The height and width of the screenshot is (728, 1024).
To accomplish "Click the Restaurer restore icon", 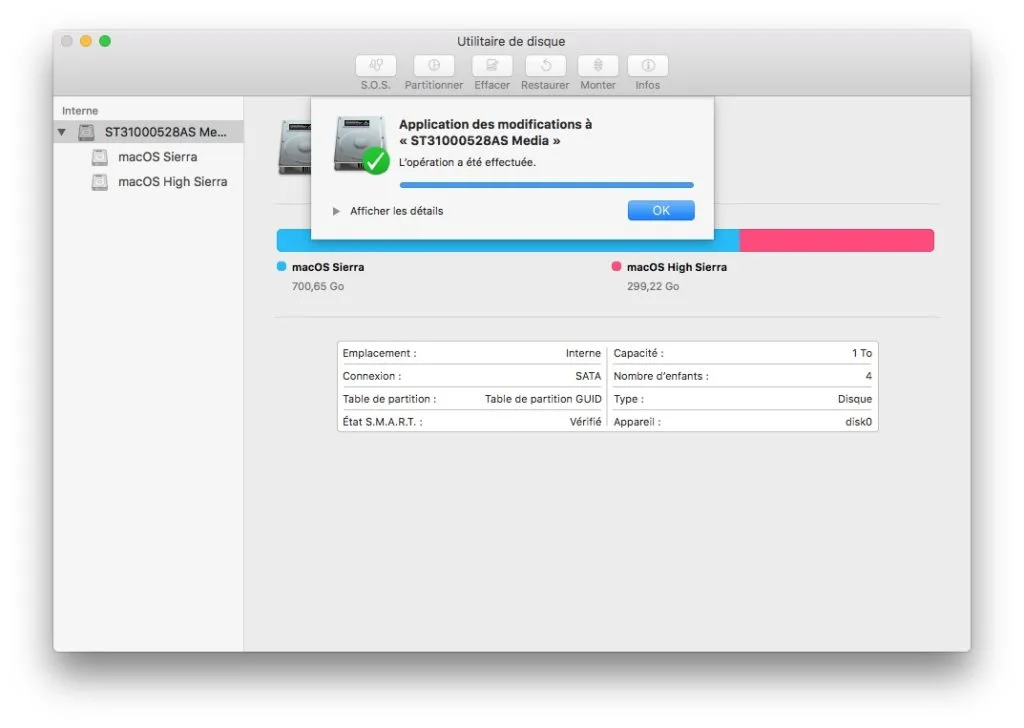I will tap(545, 65).
